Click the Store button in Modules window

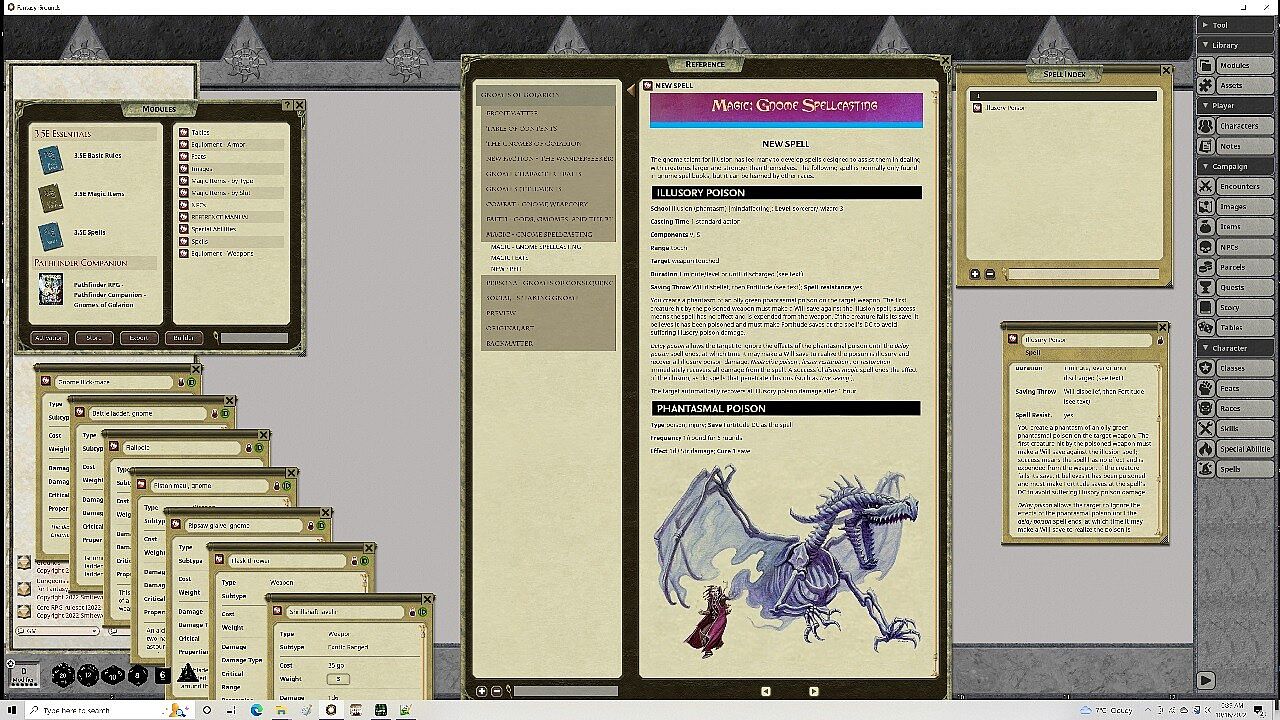click(94, 338)
